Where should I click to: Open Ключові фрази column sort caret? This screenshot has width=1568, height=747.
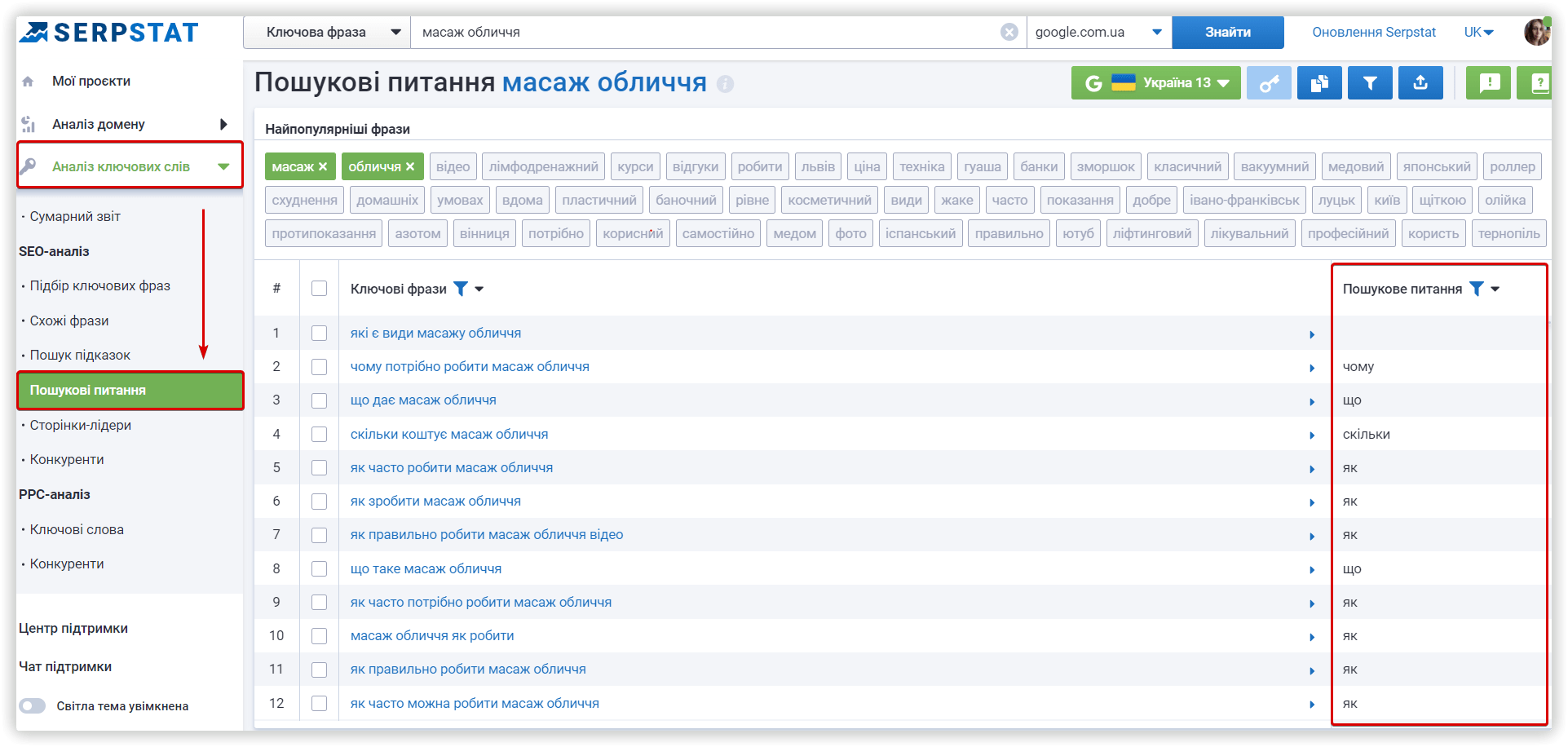tap(479, 290)
